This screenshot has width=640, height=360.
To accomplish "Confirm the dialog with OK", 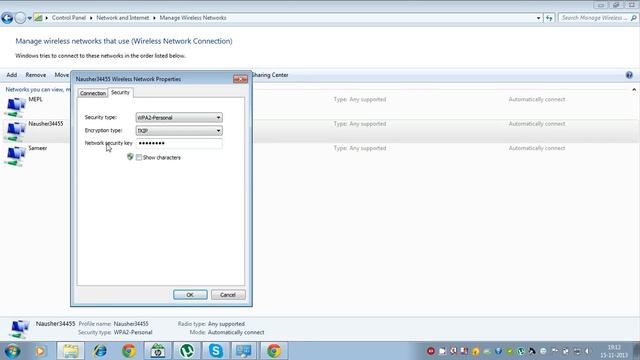I will (190, 295).
